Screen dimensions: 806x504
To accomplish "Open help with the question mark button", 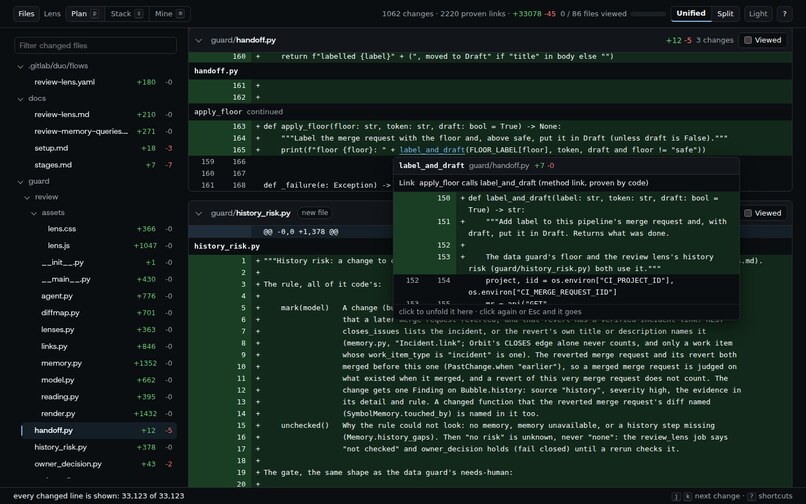I will tap(784, 14).
